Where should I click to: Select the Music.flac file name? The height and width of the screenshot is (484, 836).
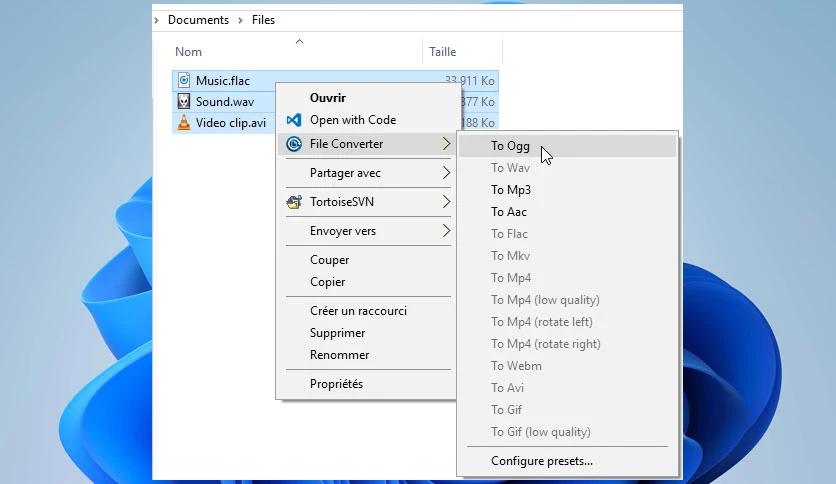tap(222, 80)
